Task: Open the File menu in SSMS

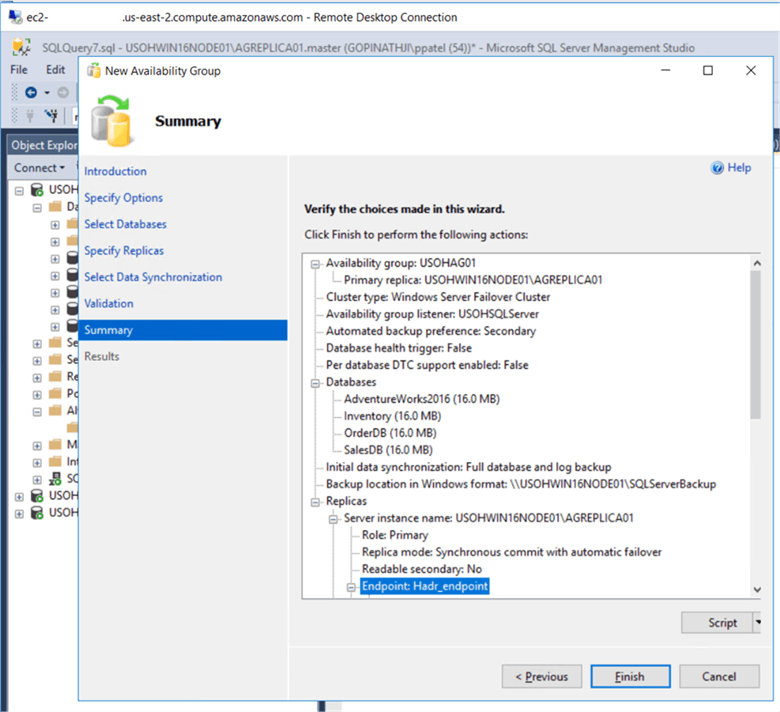Action: tap(19, 70)
